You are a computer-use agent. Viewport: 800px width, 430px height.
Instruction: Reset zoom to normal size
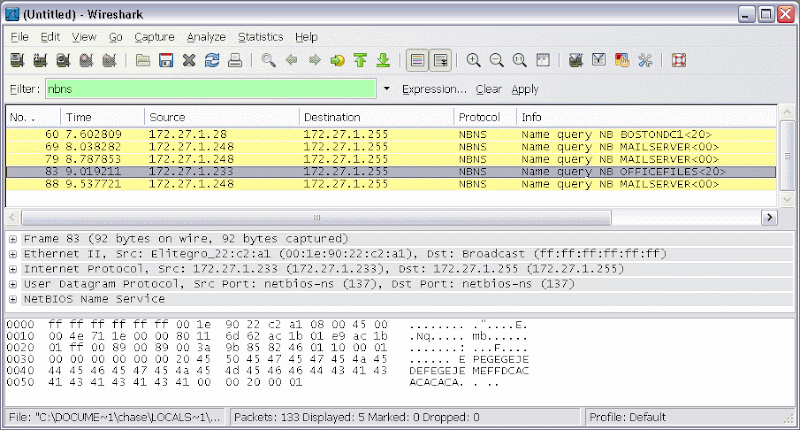click(x=519, y=61)
